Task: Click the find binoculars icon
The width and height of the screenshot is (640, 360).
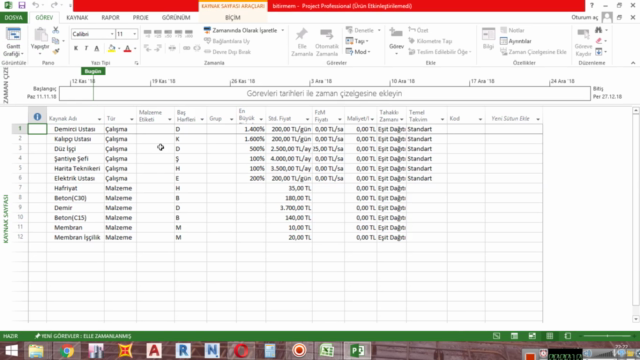Action: tap(599, 30)
